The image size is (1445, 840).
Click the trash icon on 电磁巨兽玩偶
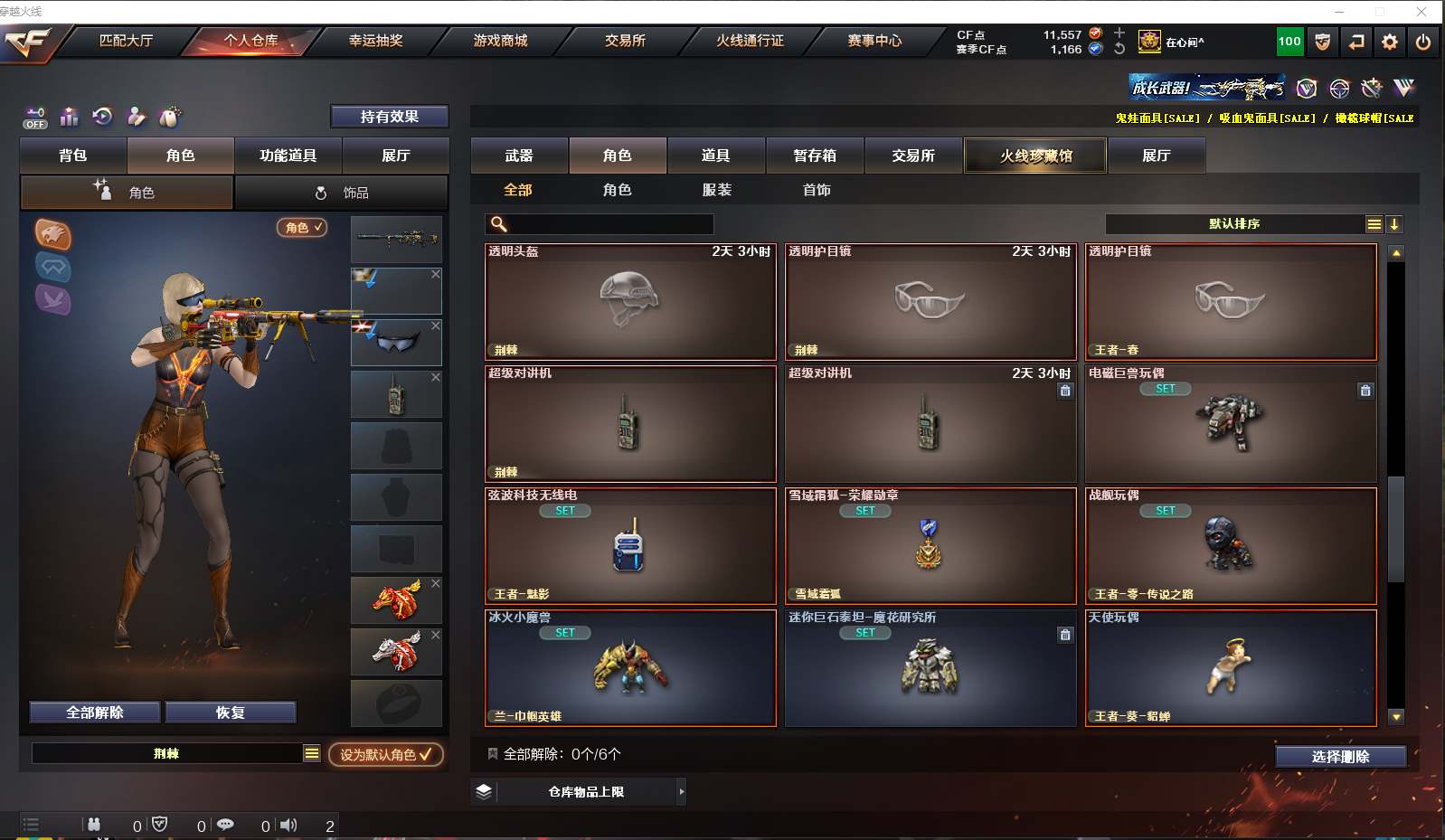click(1365, 391)
